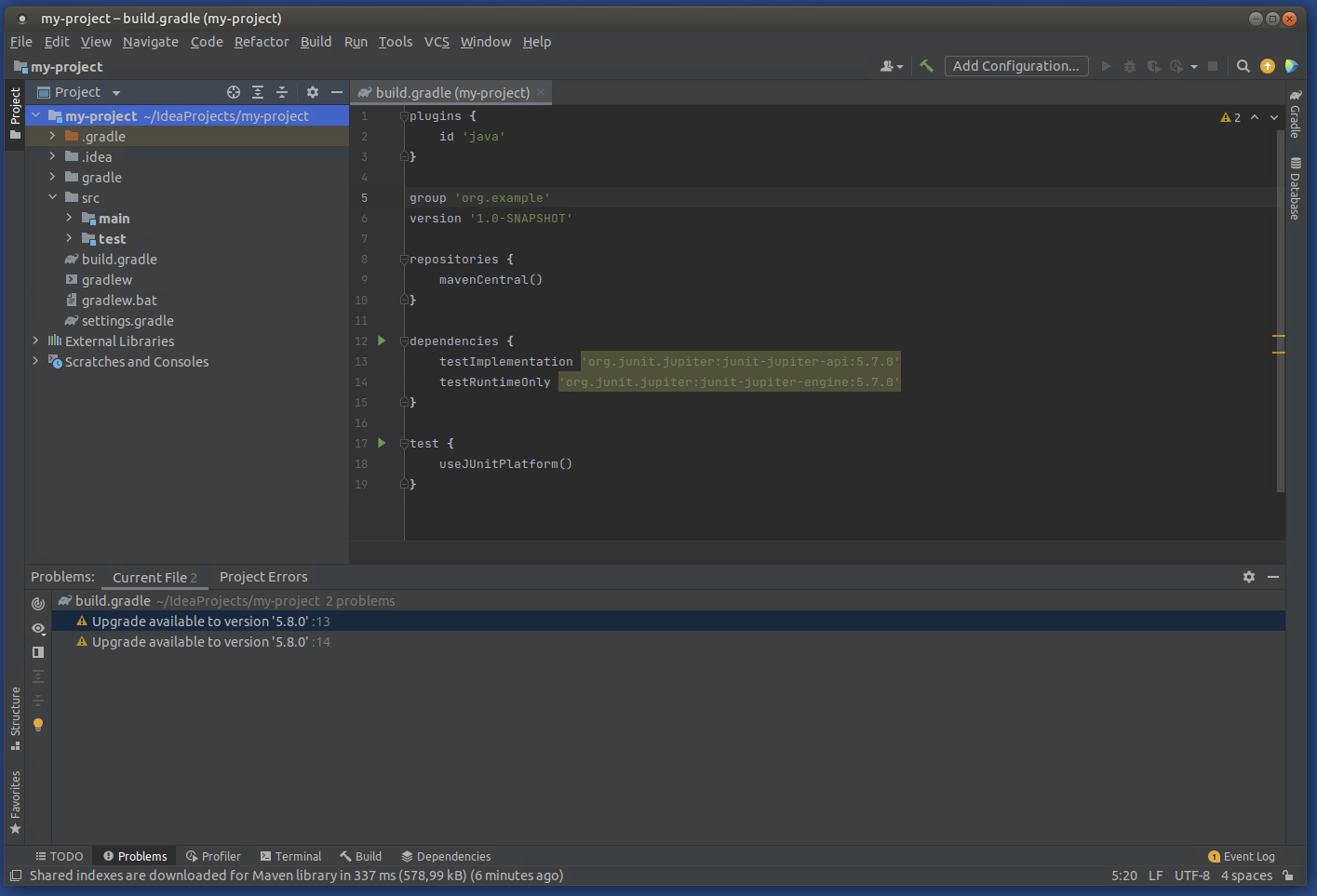Open the VCS menu
Screen dimensions: 1317x896
pos(437,42)
